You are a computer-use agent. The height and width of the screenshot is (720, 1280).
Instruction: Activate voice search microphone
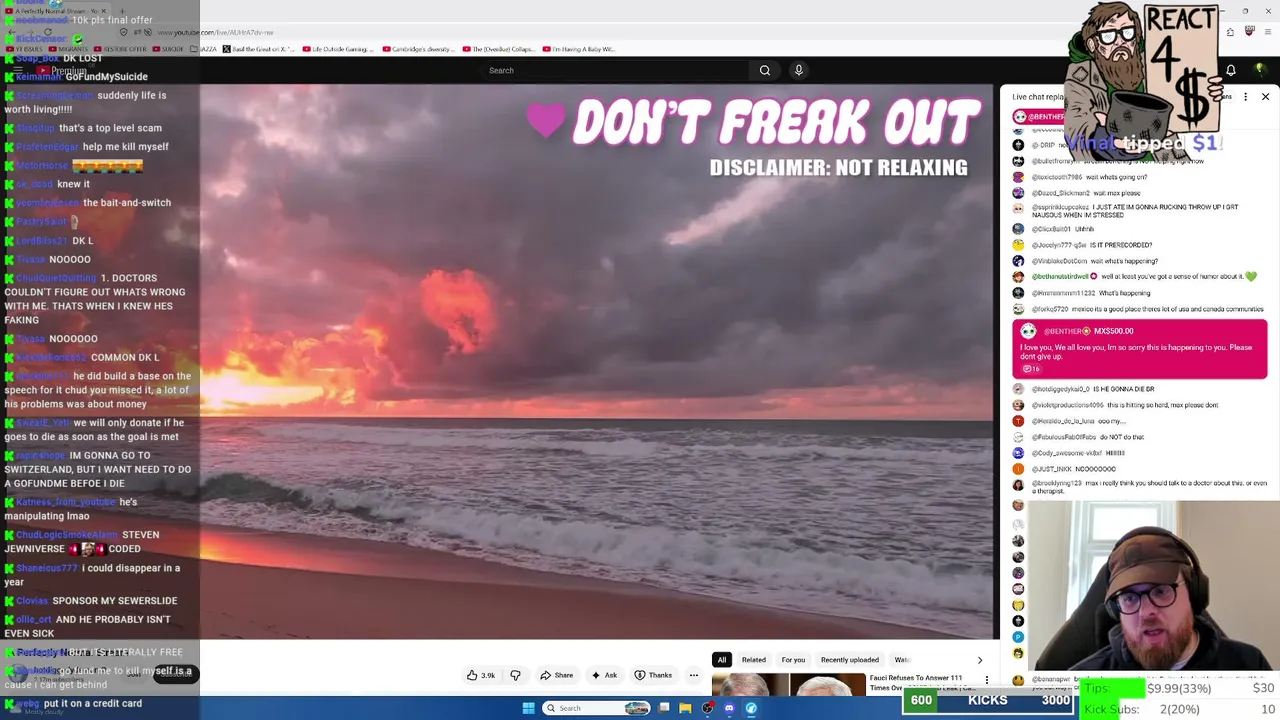[x=798, y=70]
